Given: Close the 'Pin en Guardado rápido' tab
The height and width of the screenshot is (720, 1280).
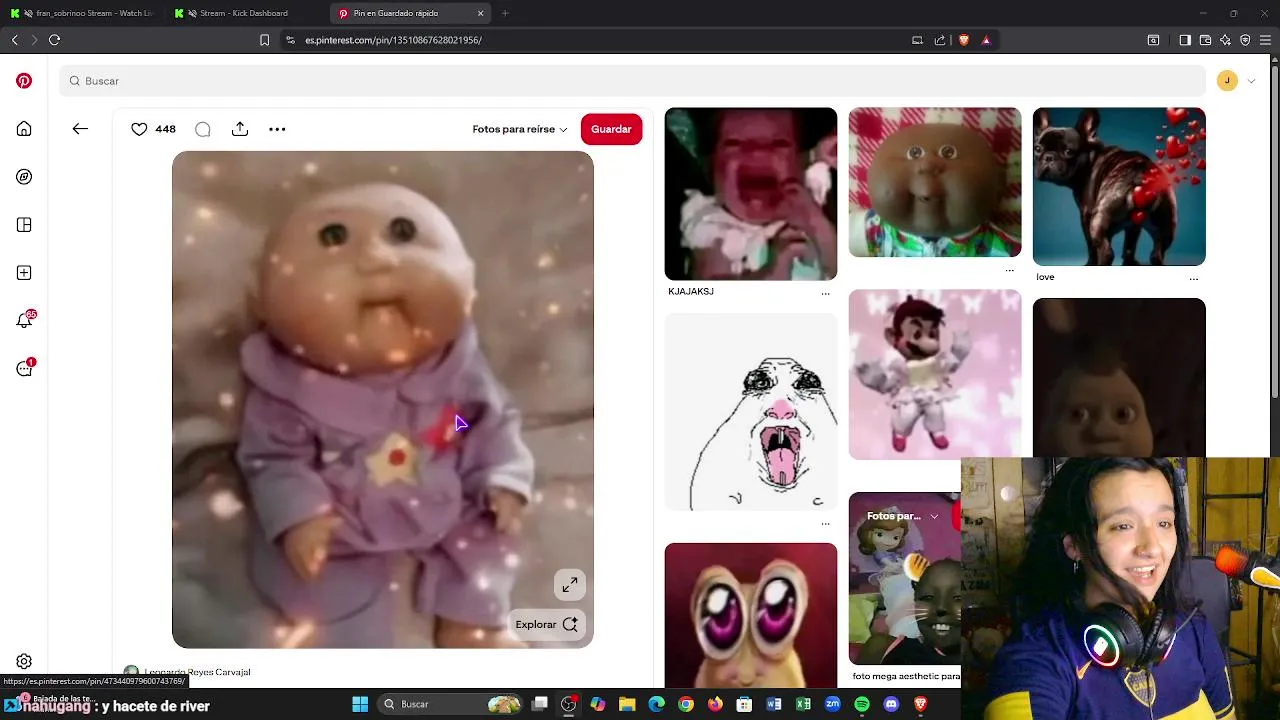Looking at the screenshot, I should click(480, 13).
